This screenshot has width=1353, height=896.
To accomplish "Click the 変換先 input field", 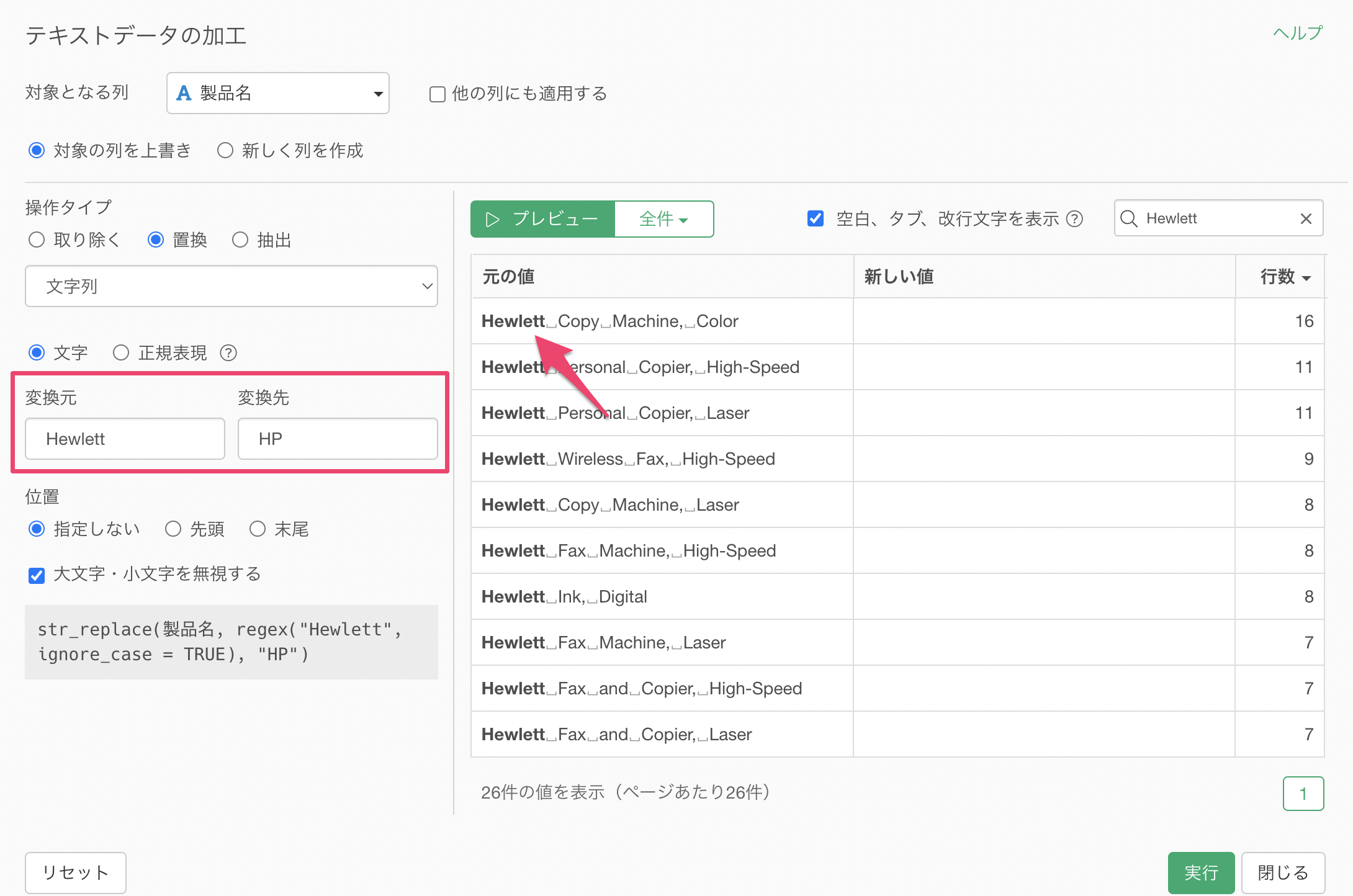I will point(338,439).
